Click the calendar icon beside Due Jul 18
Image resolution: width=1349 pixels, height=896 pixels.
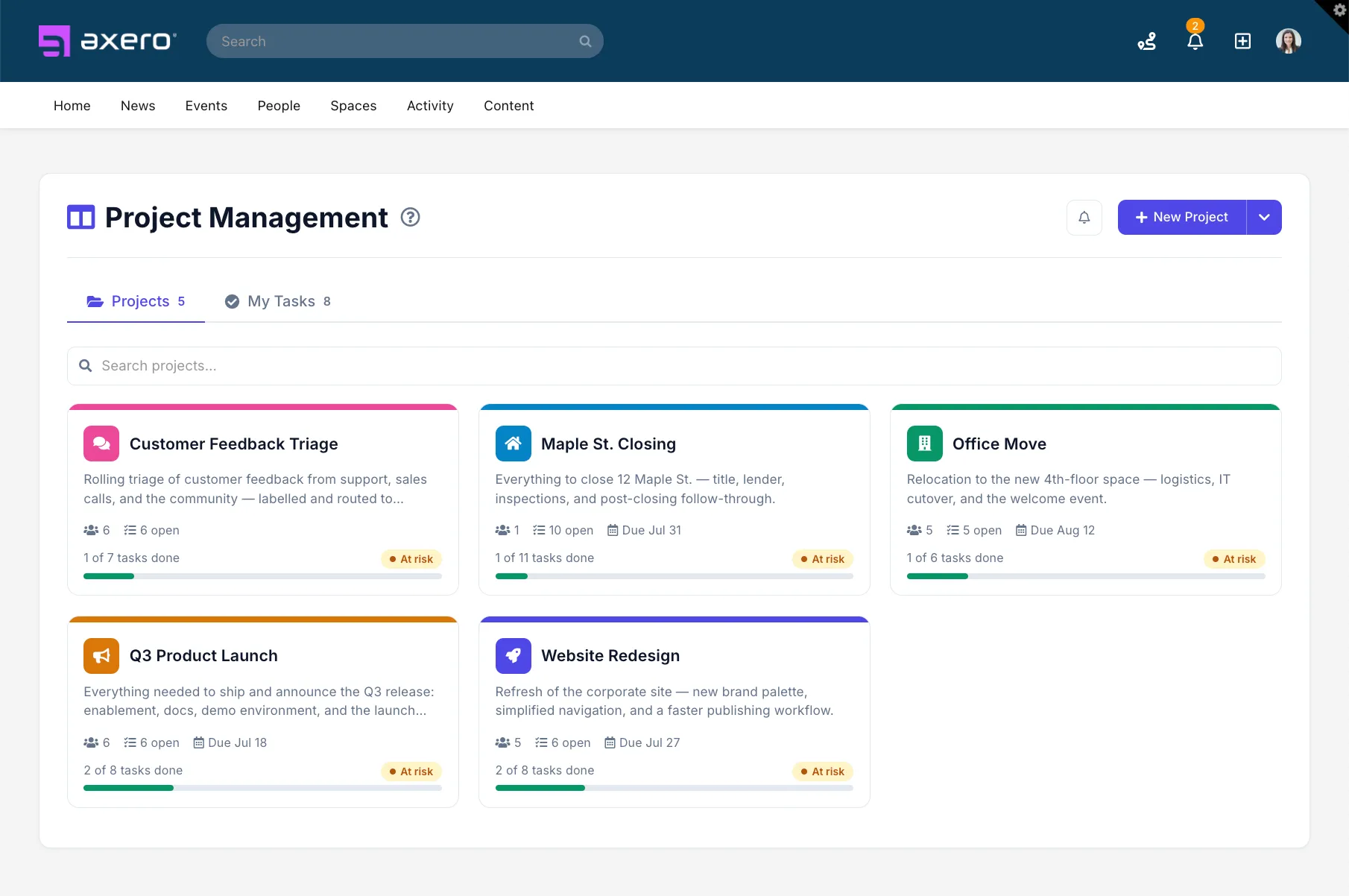point(199,742)
